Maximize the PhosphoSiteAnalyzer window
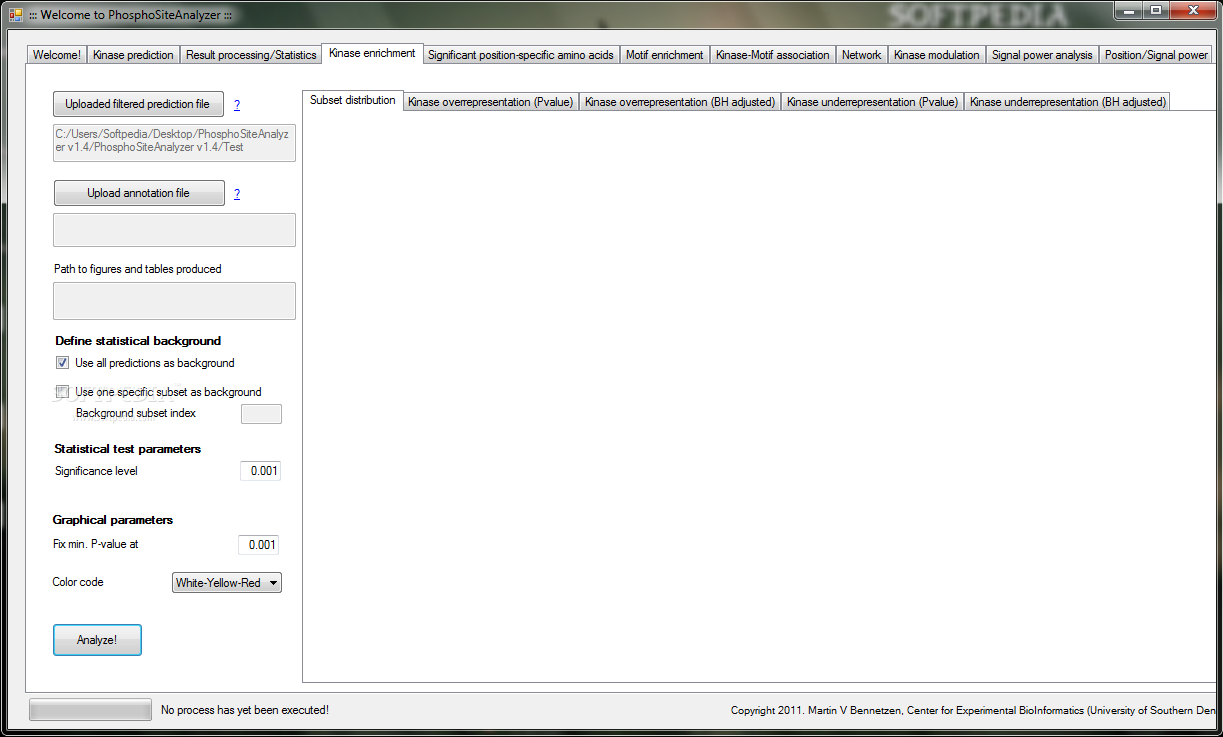 pos(1155,10)
